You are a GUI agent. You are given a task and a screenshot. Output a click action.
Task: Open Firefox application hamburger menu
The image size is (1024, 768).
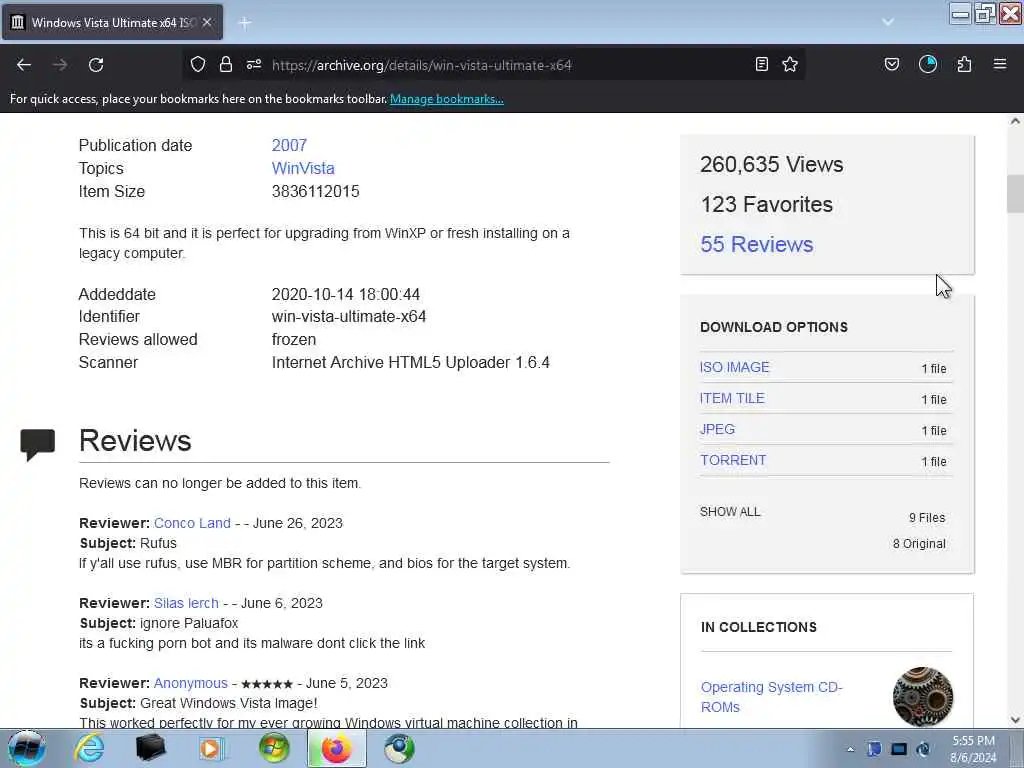[1000, 64]
